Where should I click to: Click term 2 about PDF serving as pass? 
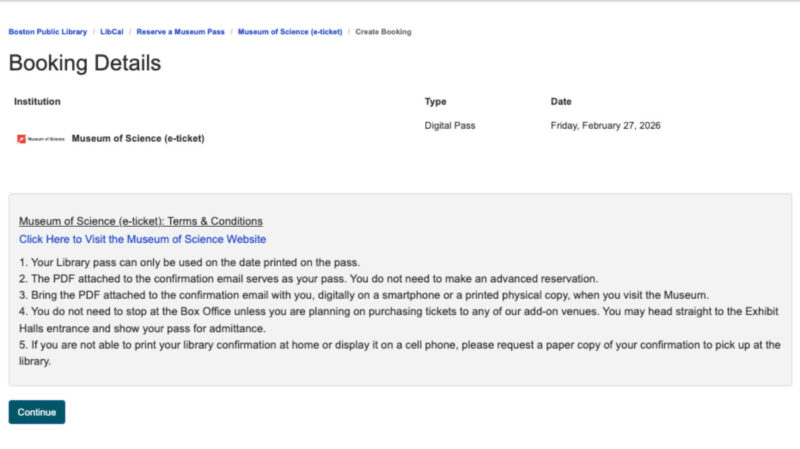pos(308,279)
